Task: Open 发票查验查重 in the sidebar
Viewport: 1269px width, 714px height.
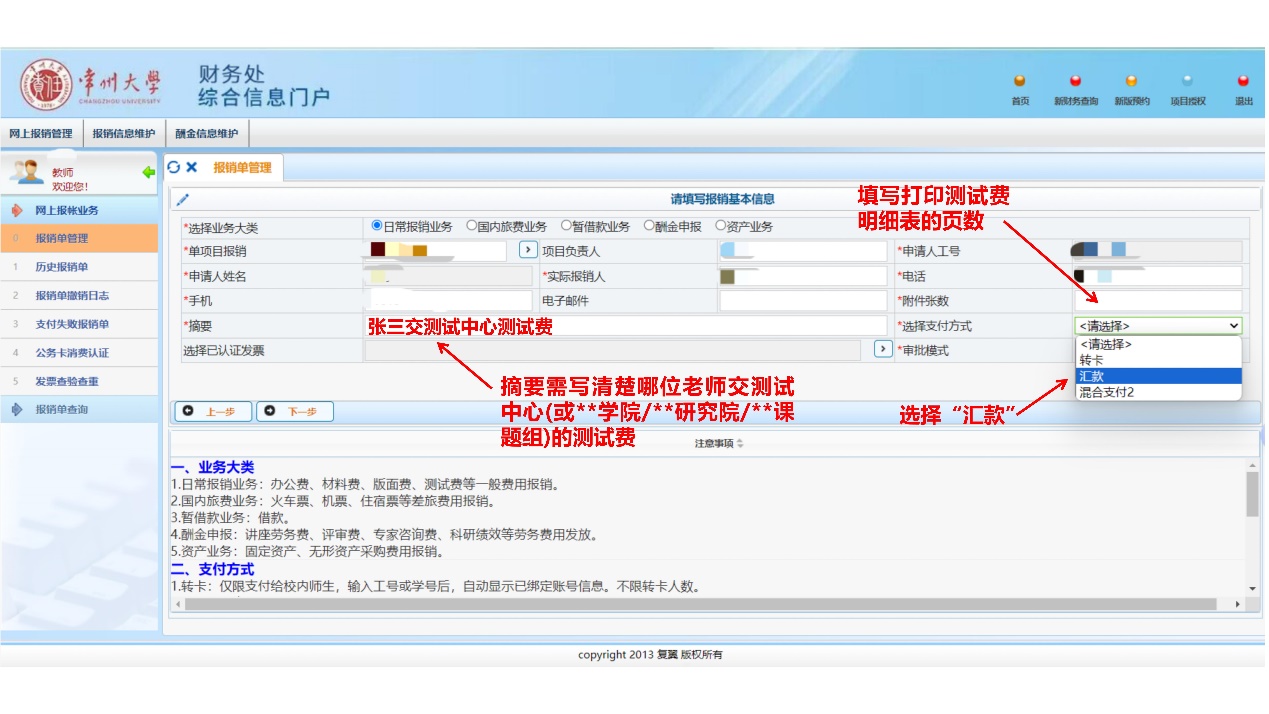Action: click(x=79, y=381)
